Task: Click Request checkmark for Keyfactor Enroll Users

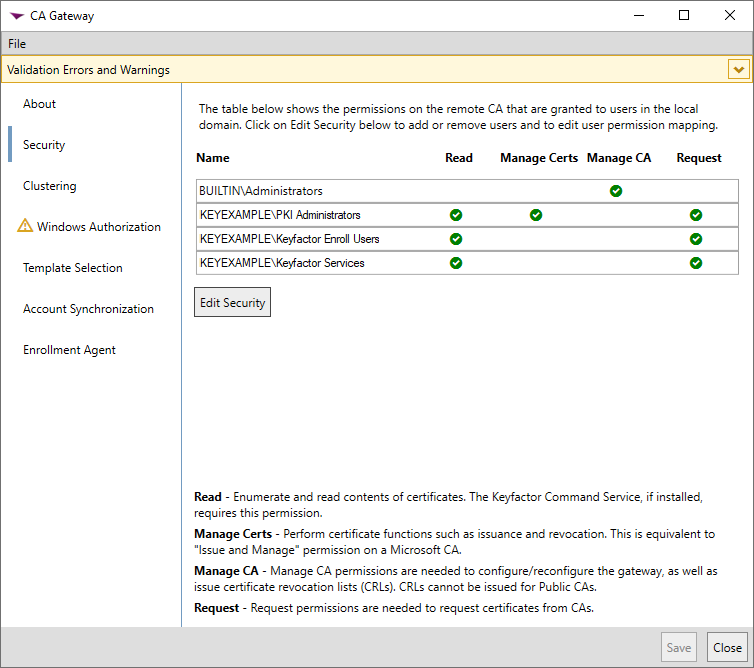Action: [x=696, y=239]
